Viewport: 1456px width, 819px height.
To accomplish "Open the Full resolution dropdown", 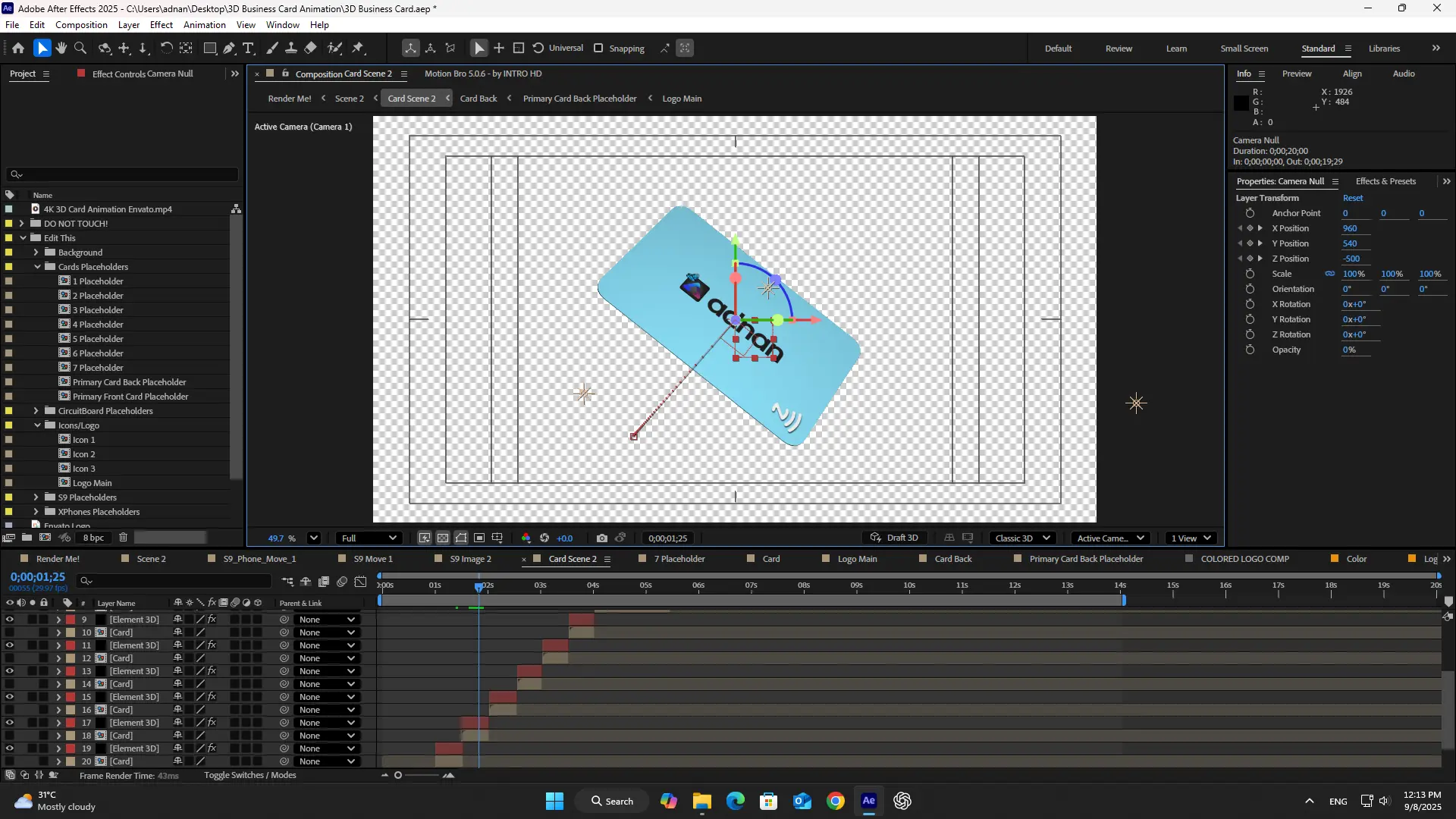I will click(x=369, y=538).
